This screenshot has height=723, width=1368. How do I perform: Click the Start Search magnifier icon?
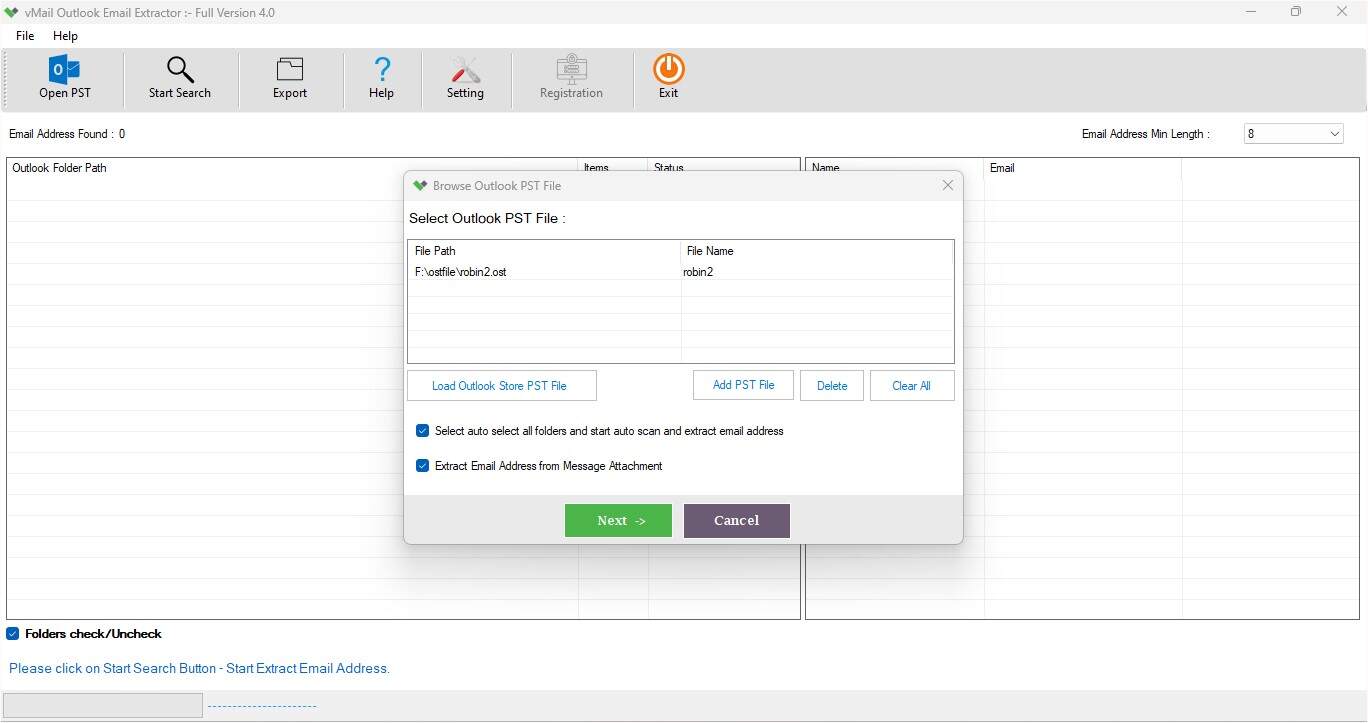180,69
